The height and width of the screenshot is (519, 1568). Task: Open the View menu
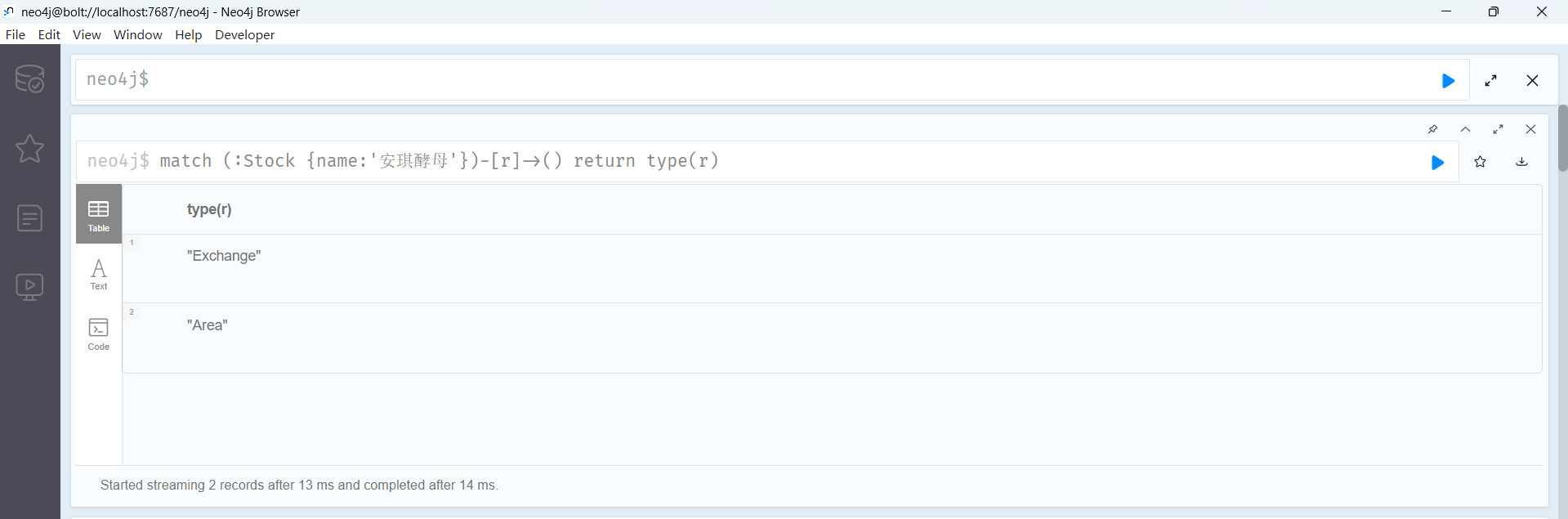87,34
